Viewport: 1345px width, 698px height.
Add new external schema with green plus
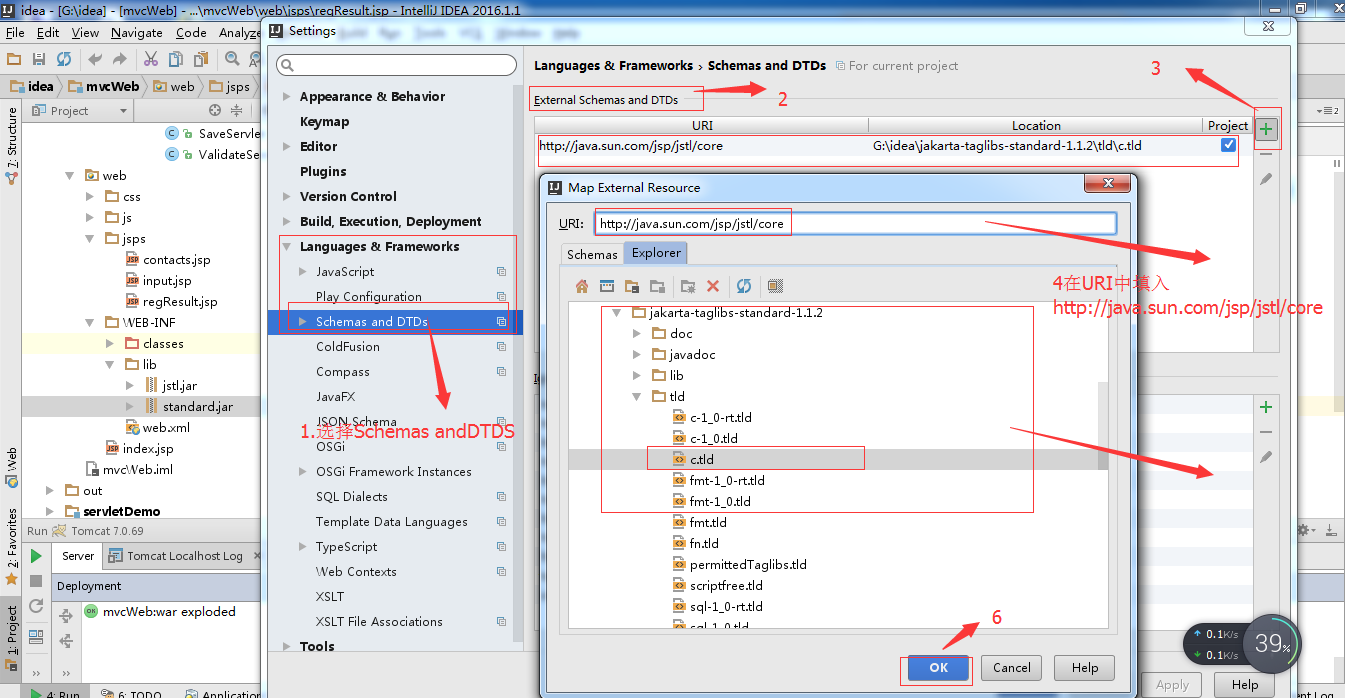[1266, 129]
